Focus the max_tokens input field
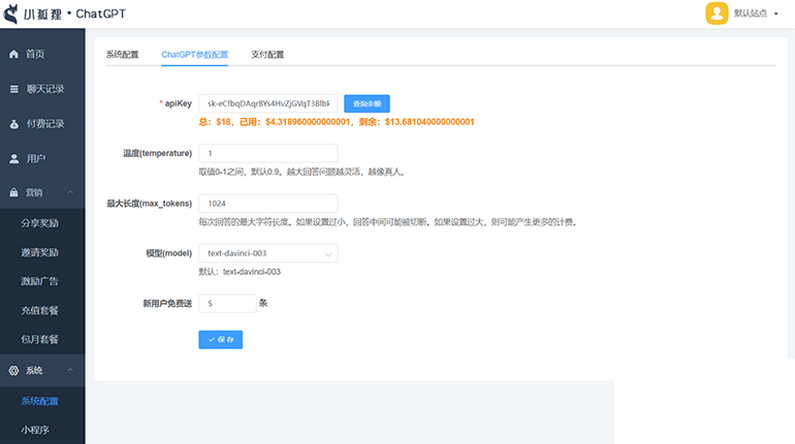Screen dimensions: 795x444 click(x=268, y=203)
